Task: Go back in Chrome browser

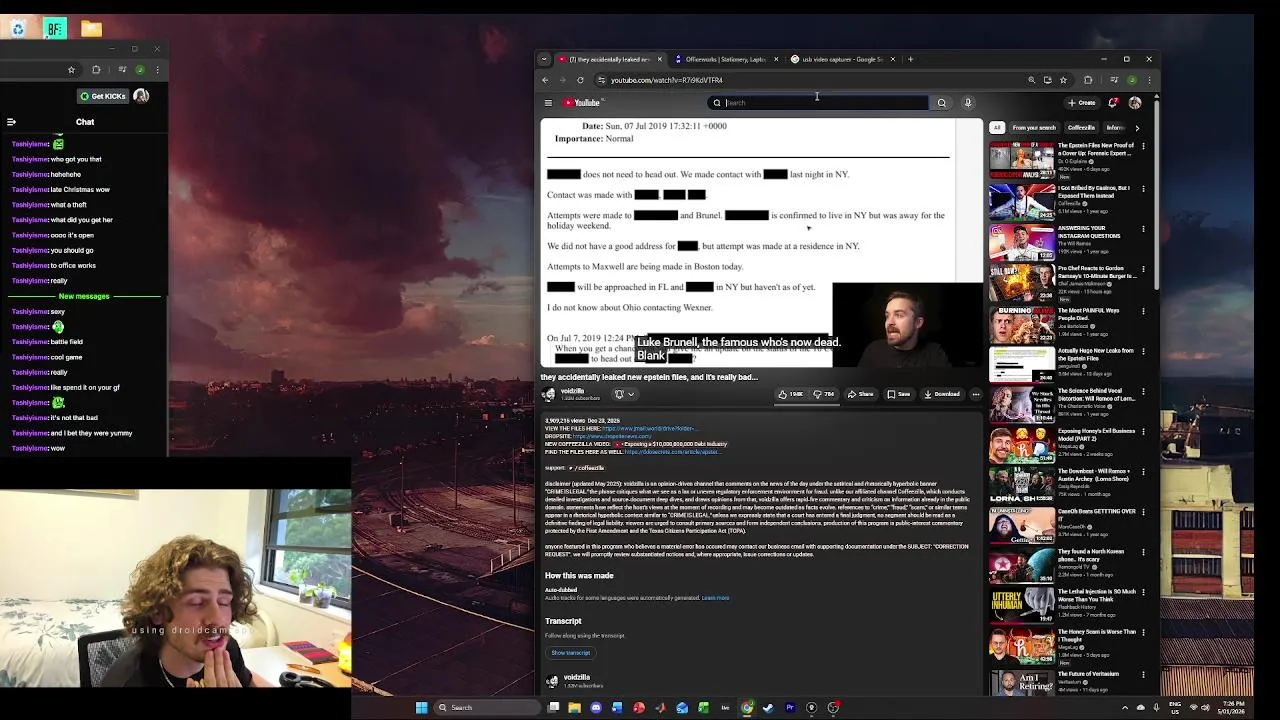Action: click(545, 80)
